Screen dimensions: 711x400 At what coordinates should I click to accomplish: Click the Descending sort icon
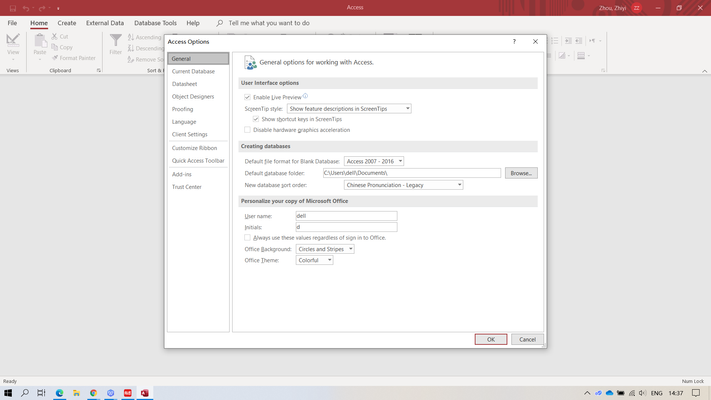pyautogui.click(x=131, y=48)
